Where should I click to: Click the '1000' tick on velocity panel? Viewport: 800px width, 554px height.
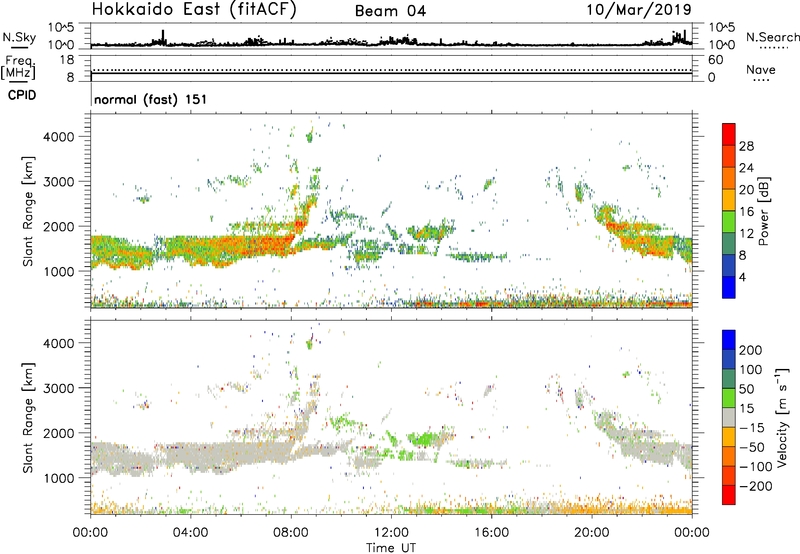coord(59,478)
